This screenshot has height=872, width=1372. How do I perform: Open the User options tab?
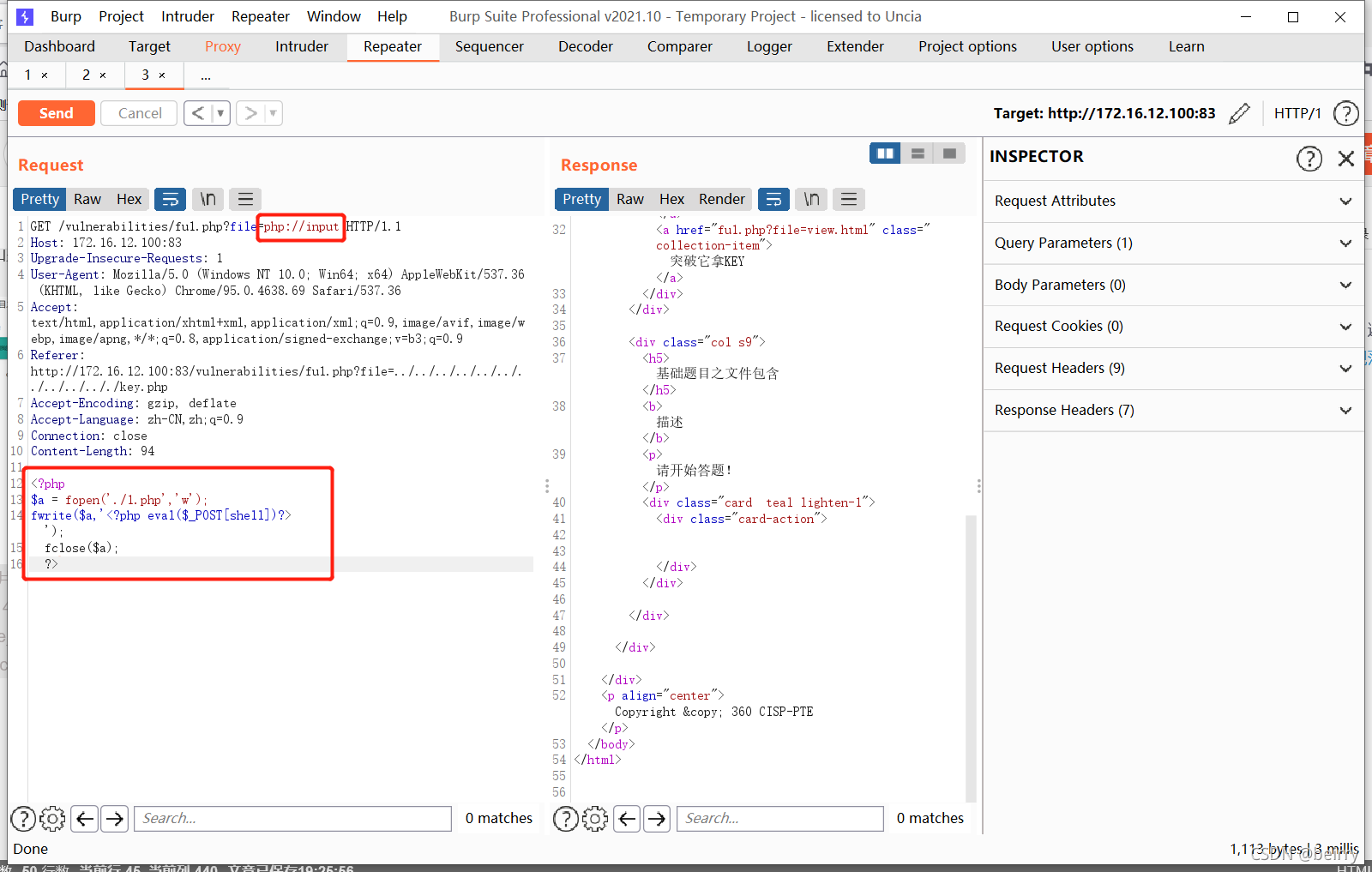coord(1092,46)
